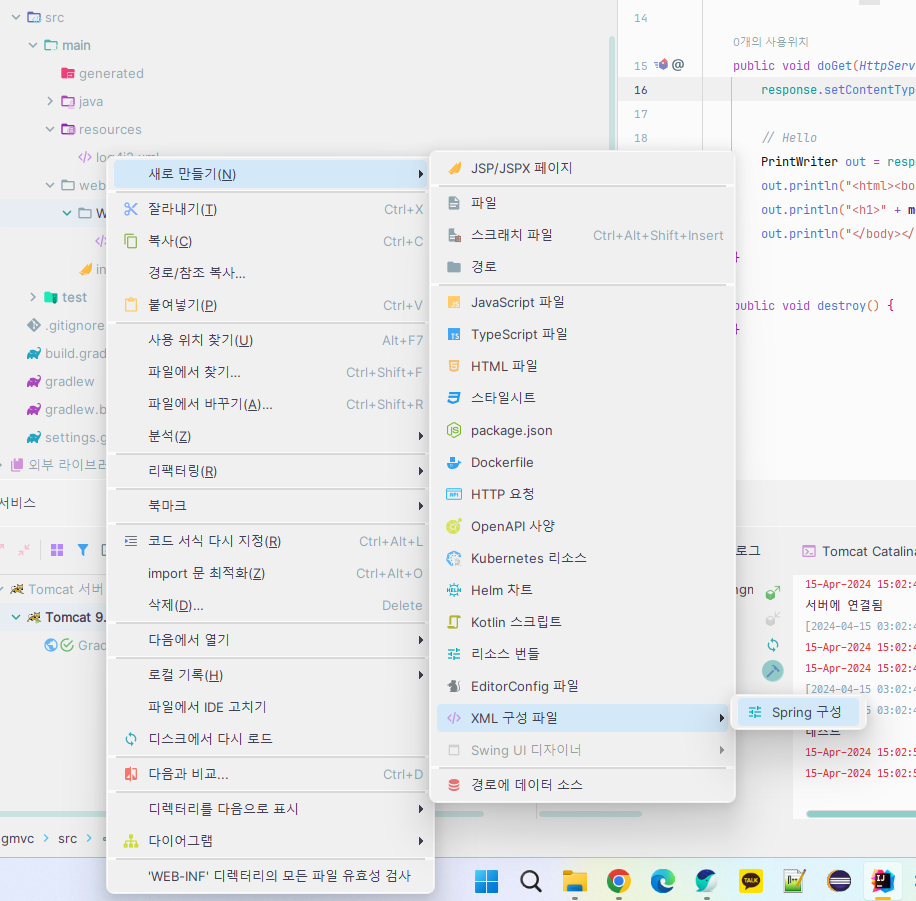The height and width of the screenshot is (901, 916).
Task: Expand '디렉터리를 다음으로 표시' submenu
Action: coord(270,809)
